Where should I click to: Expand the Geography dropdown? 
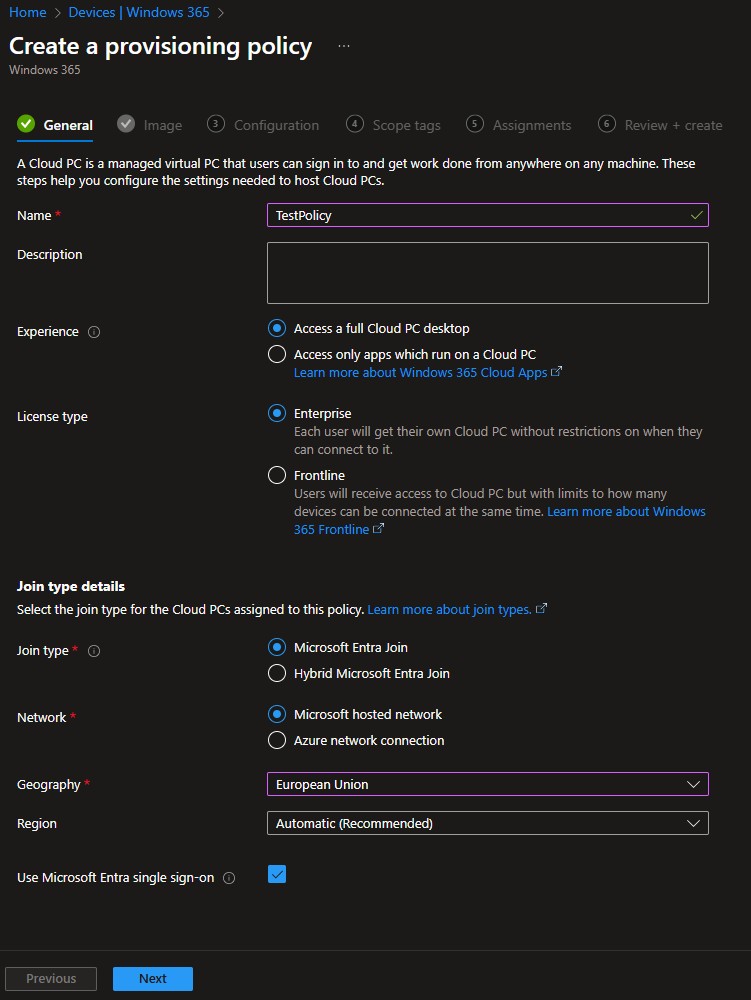487,784
